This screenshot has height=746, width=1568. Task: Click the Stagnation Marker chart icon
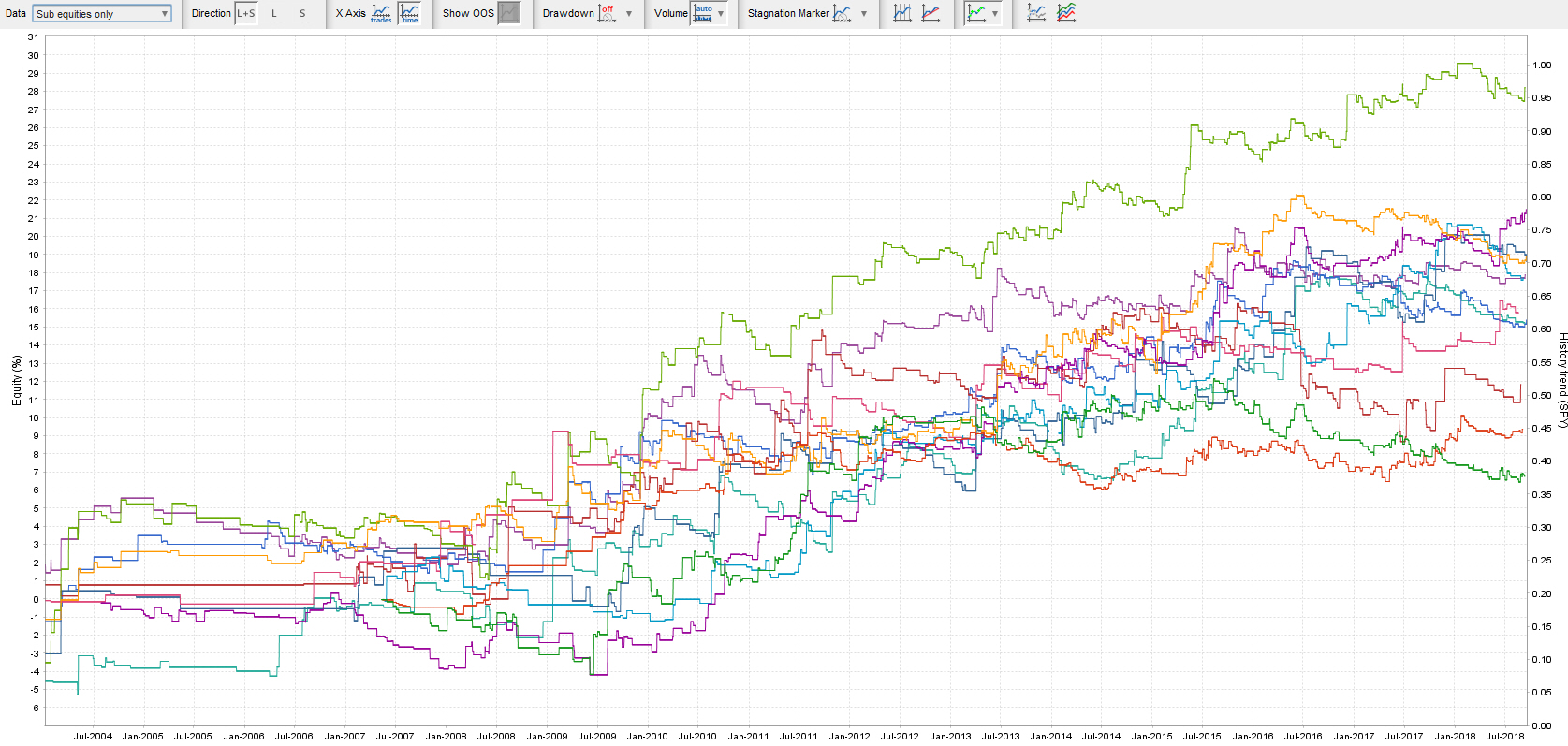click(x=843, y=13)
